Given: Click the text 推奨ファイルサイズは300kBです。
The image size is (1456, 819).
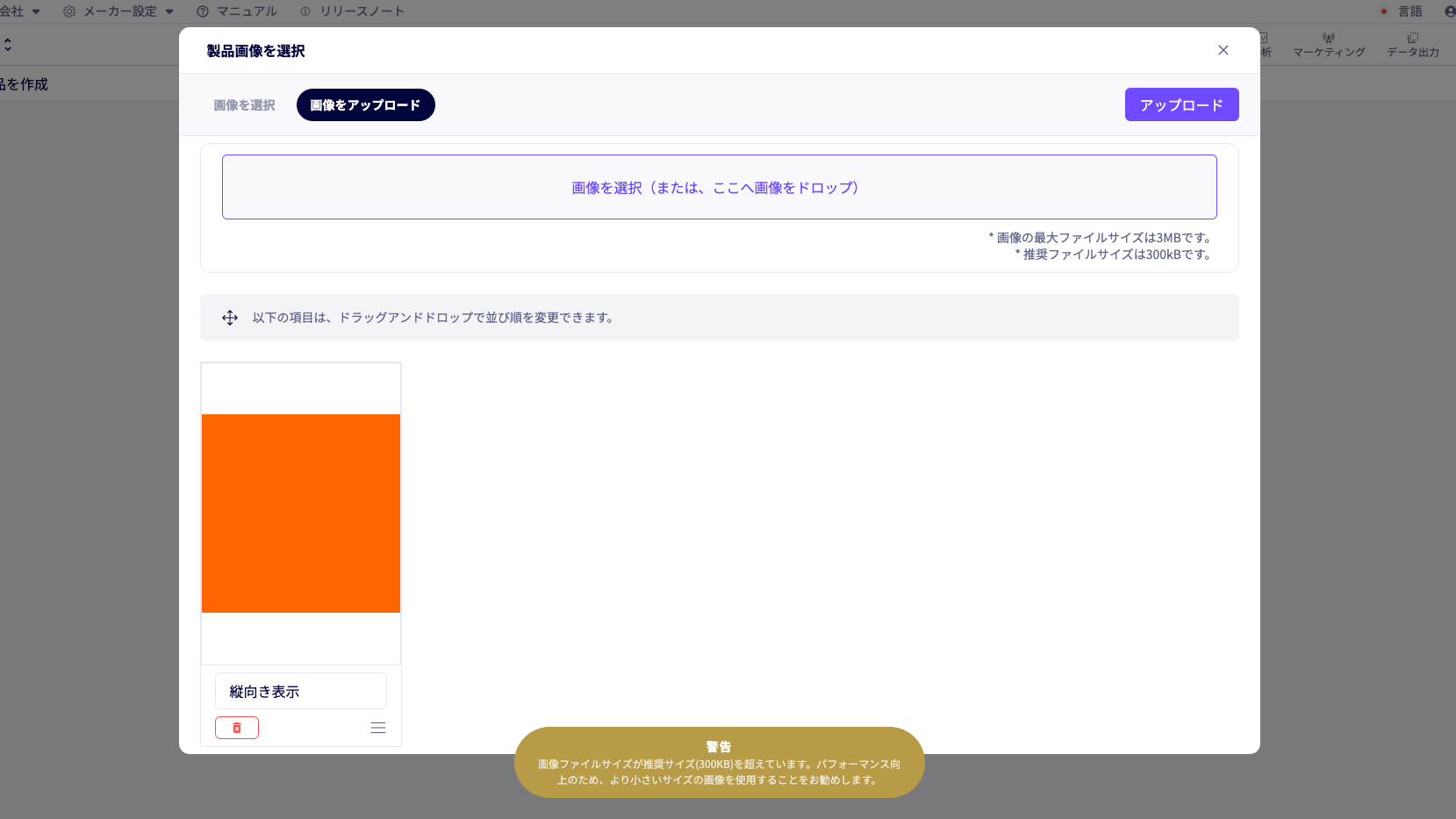Looking at the screenshot, I should pos(1119,255).
